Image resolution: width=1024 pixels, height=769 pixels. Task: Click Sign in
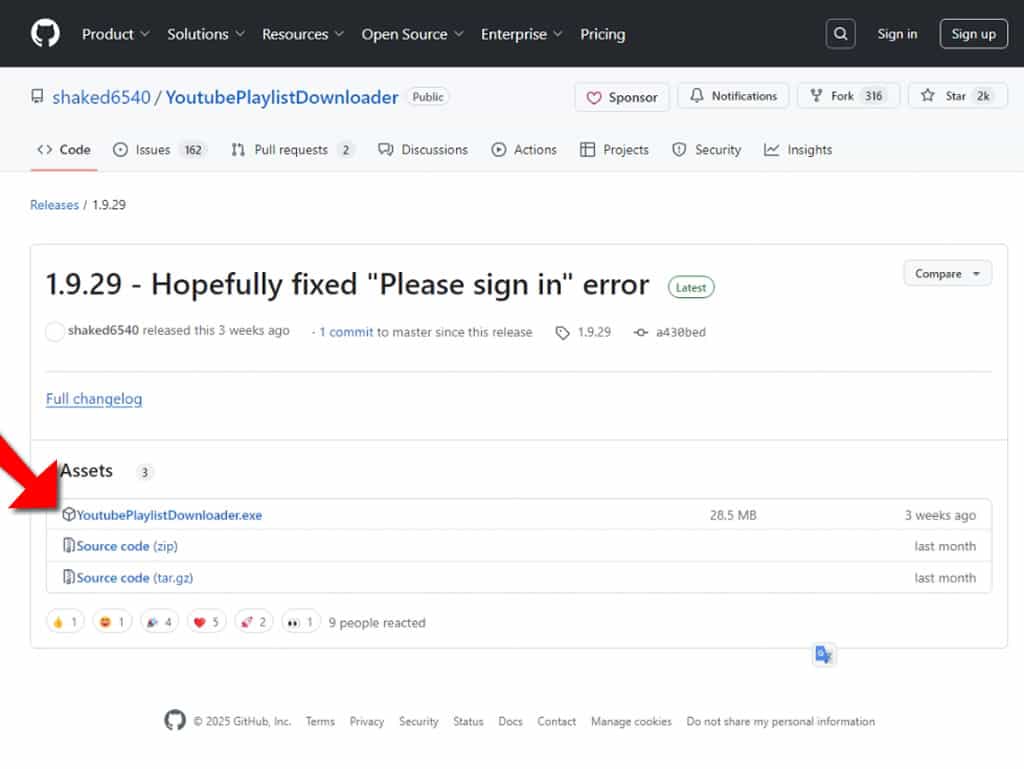(897, 34)
